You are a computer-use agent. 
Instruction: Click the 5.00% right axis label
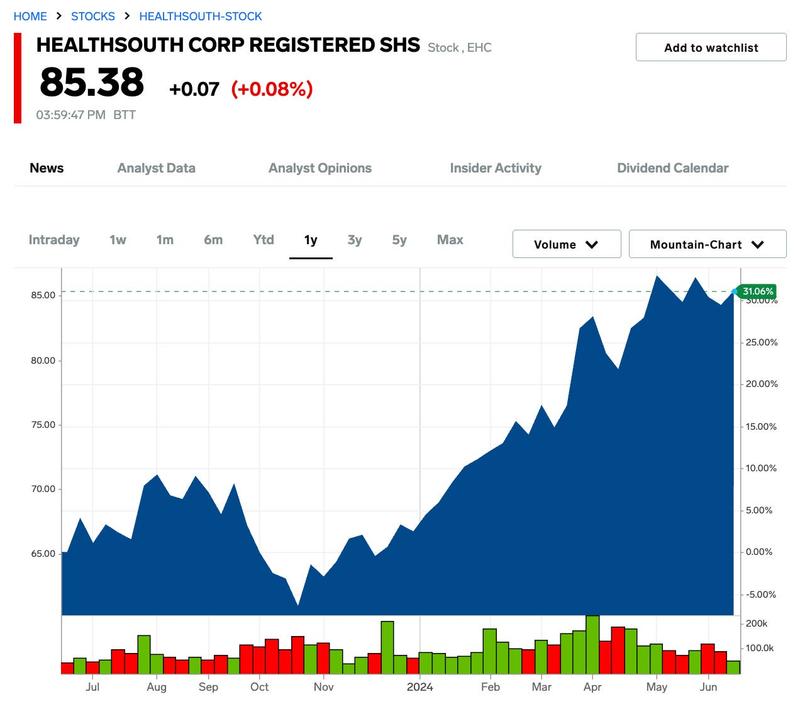point(759,510)
